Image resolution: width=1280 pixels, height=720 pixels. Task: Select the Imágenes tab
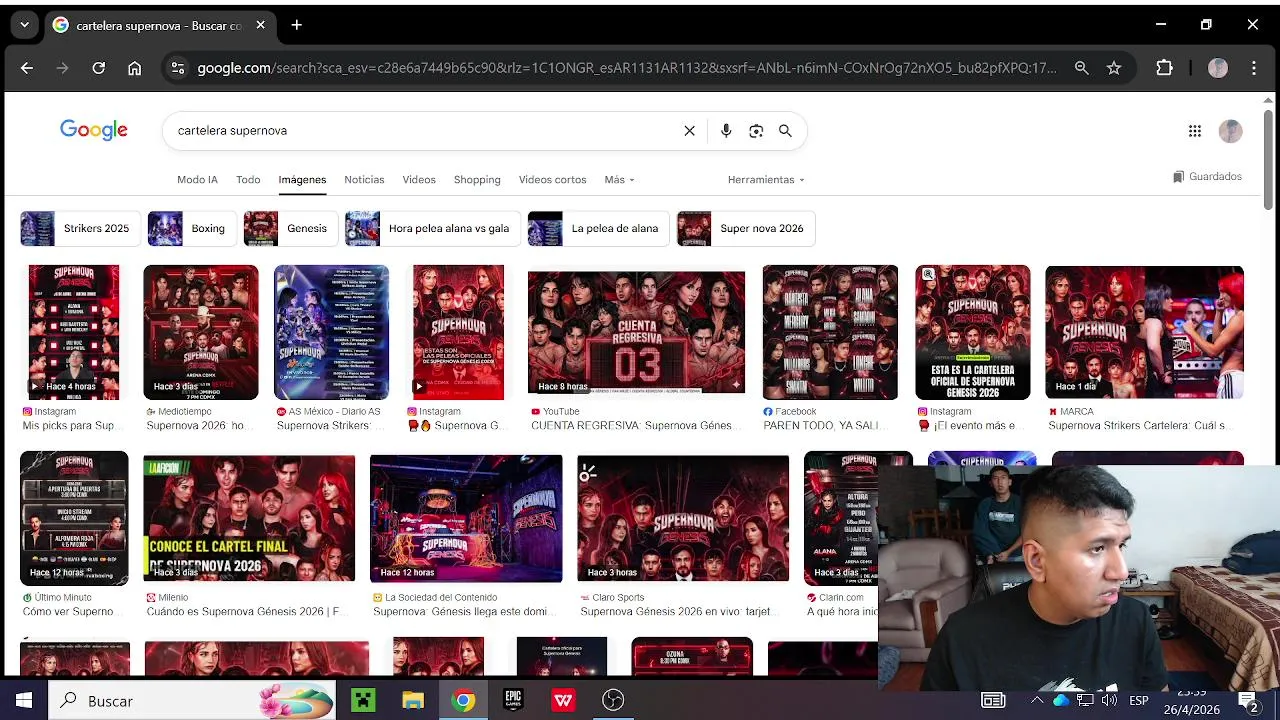(302, 180)
